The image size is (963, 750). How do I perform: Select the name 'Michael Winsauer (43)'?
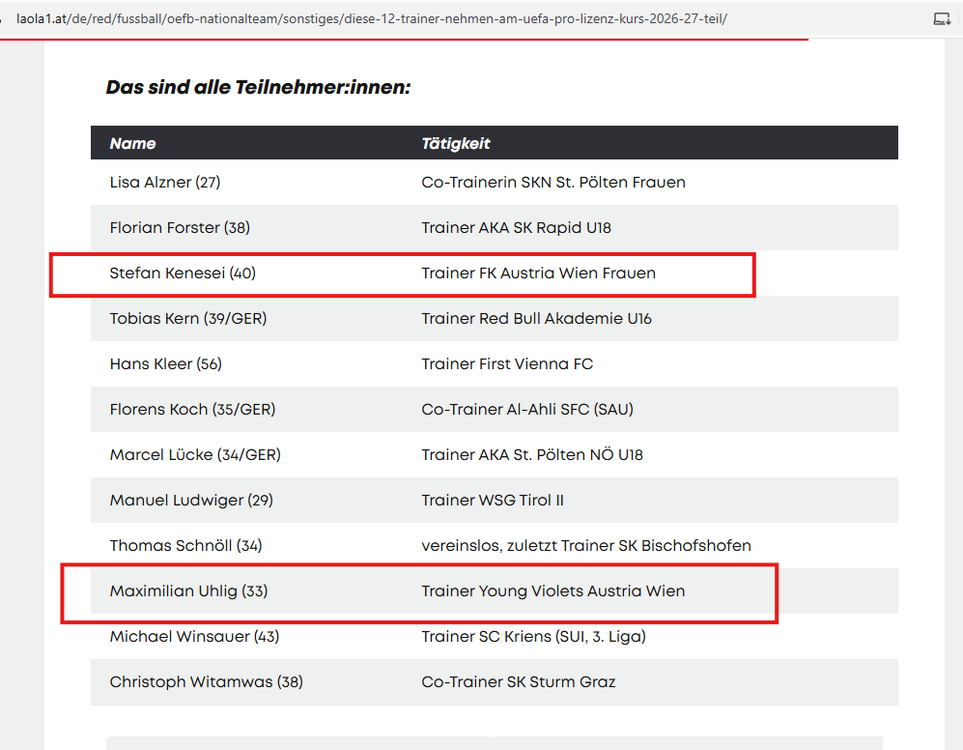tap(195, 637)
